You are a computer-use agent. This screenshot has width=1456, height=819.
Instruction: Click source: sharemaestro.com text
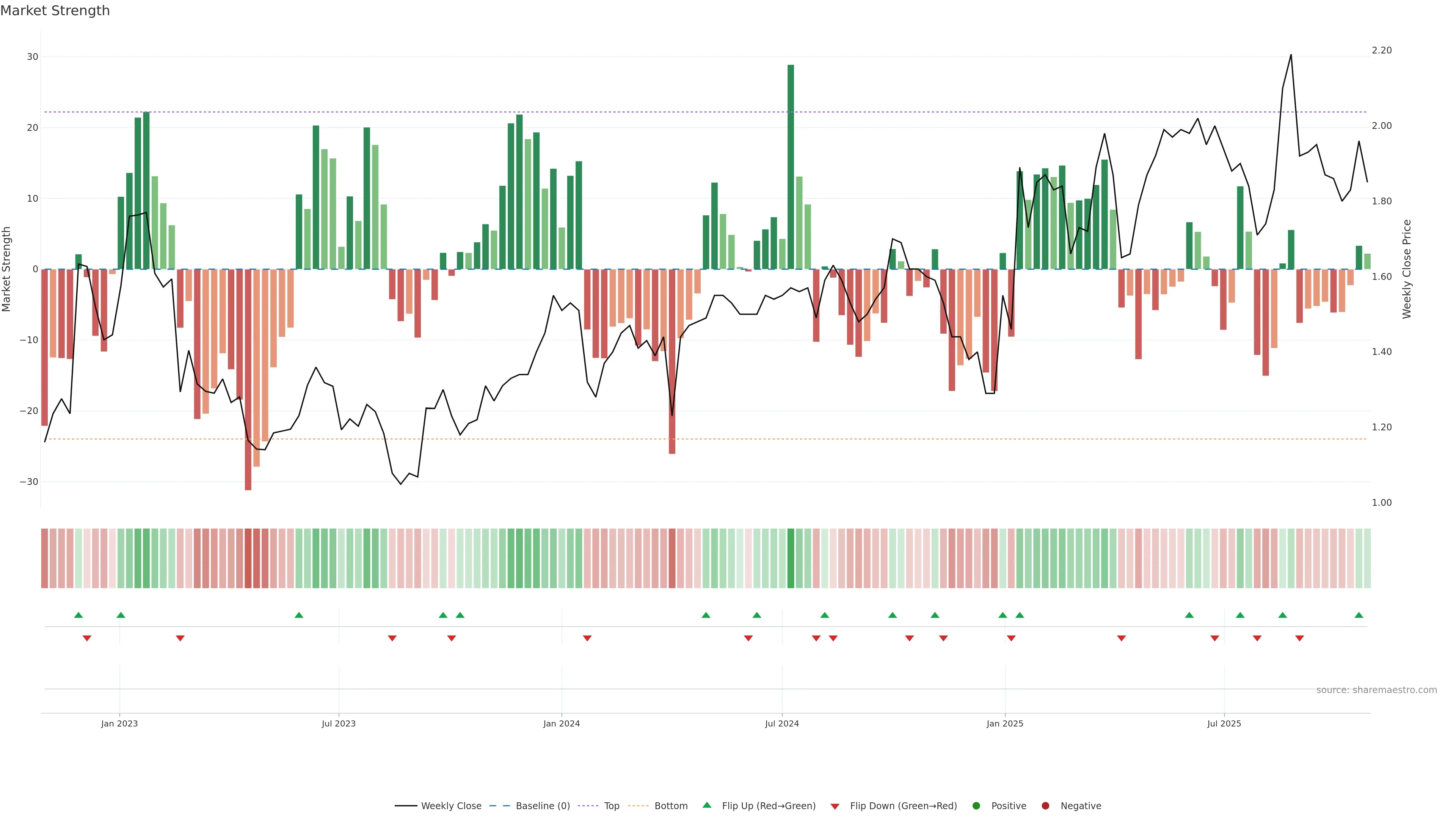(x=1376, y=690)
